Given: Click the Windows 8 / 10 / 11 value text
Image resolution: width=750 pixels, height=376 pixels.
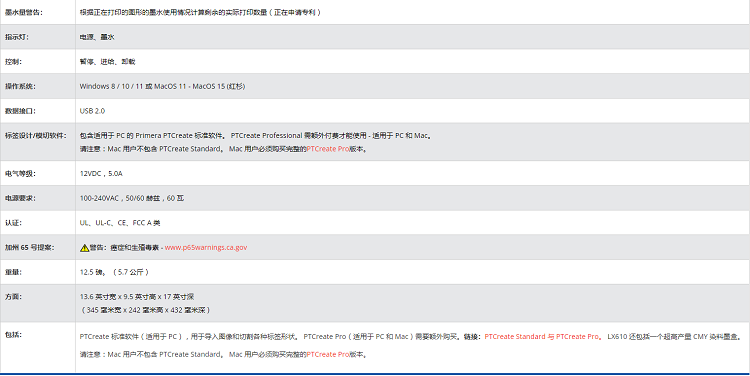Looking at the screenshot, I should pos(162,86).
